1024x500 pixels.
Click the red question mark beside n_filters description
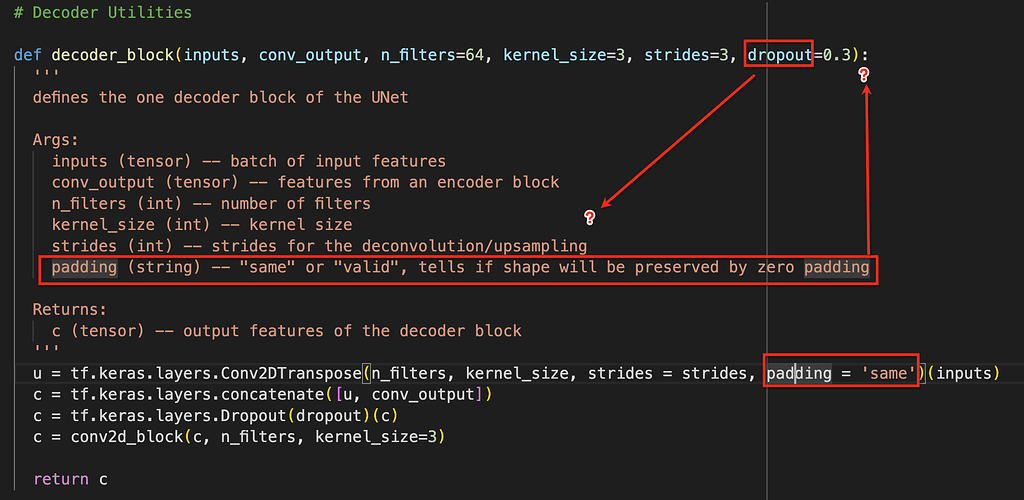click(590, 216)
